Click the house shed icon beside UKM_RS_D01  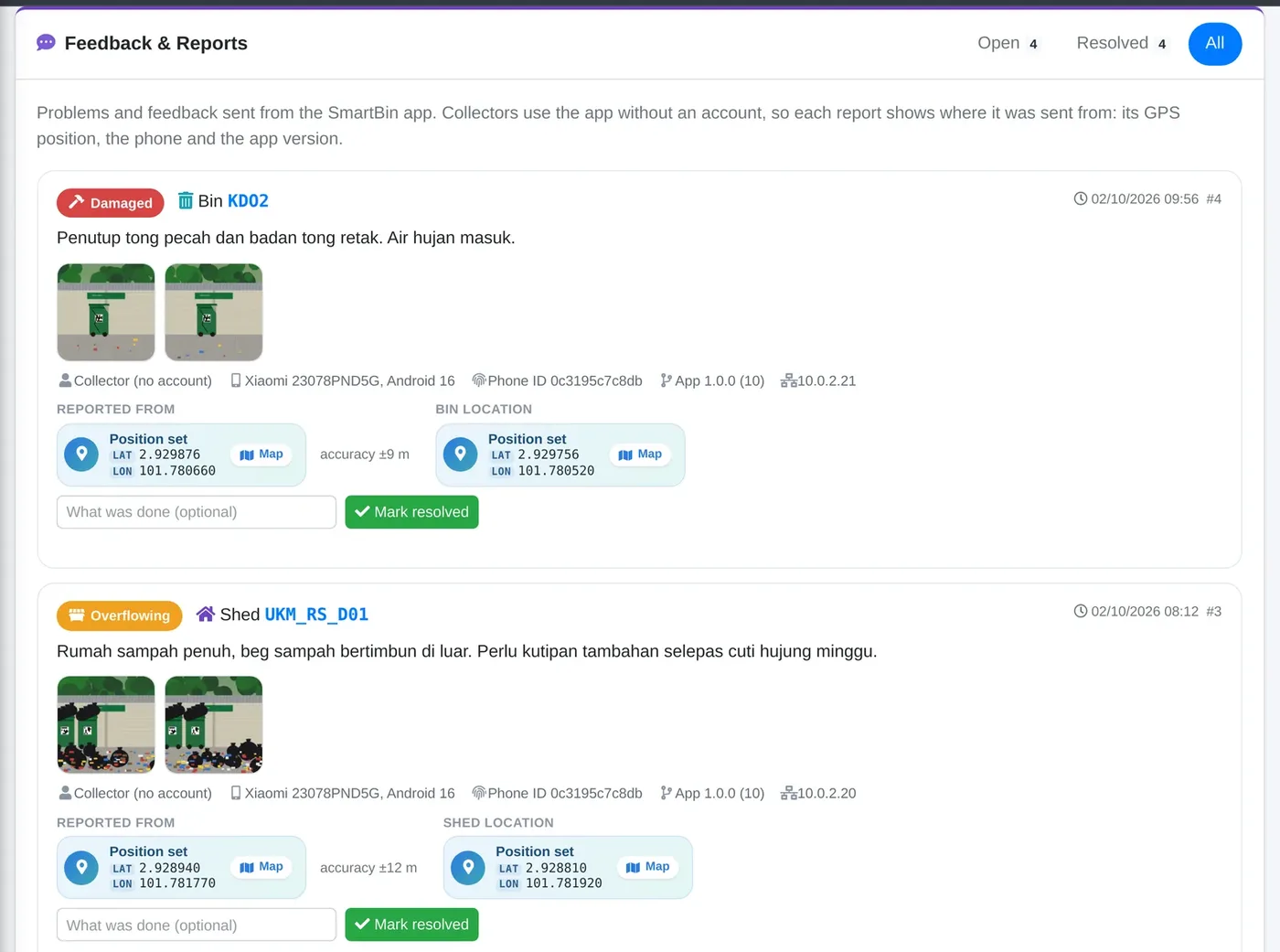tap(206, 614)
